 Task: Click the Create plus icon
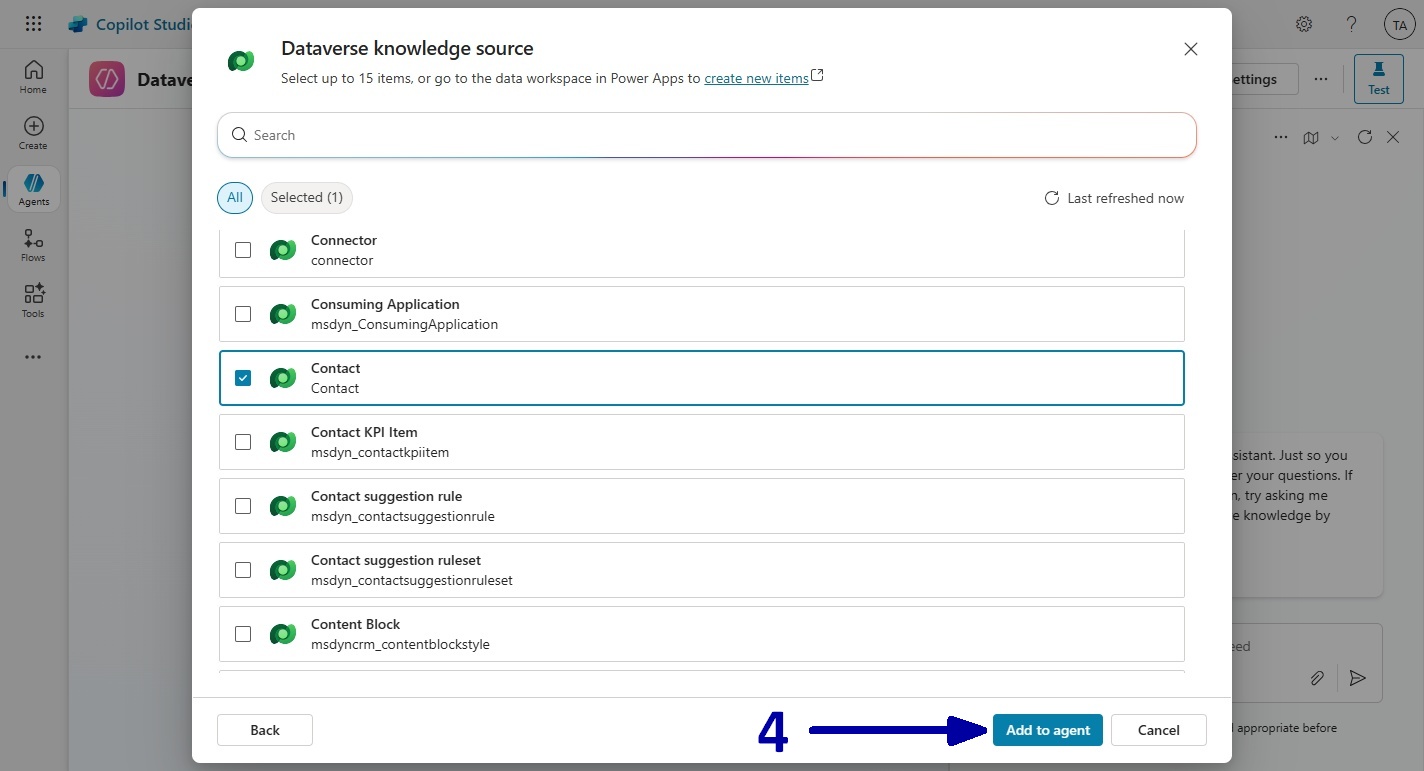33,132
